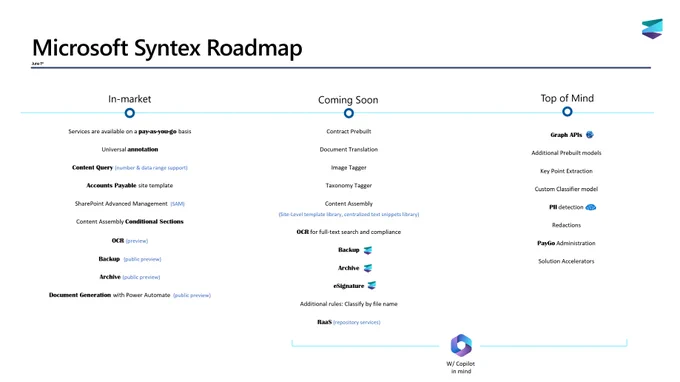The width and height of the screenshot is (680, 382).
Task: Click the 'Microsoft Syntex Roadmap' title
Action: click(167, 48)
